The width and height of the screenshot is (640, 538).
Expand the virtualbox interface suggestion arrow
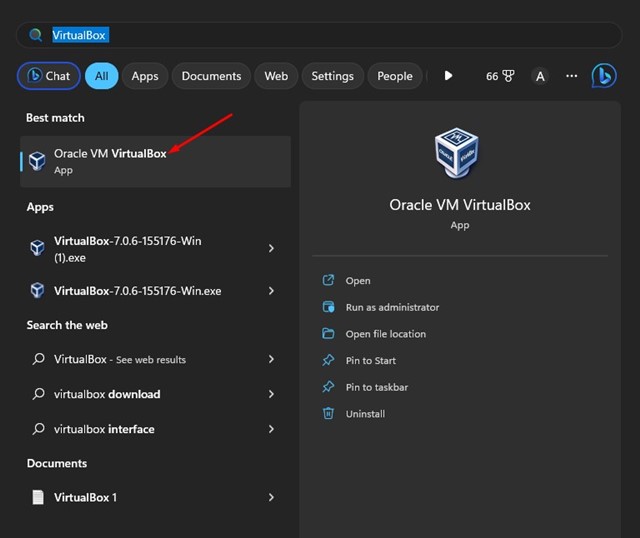(x=271, y=429)
